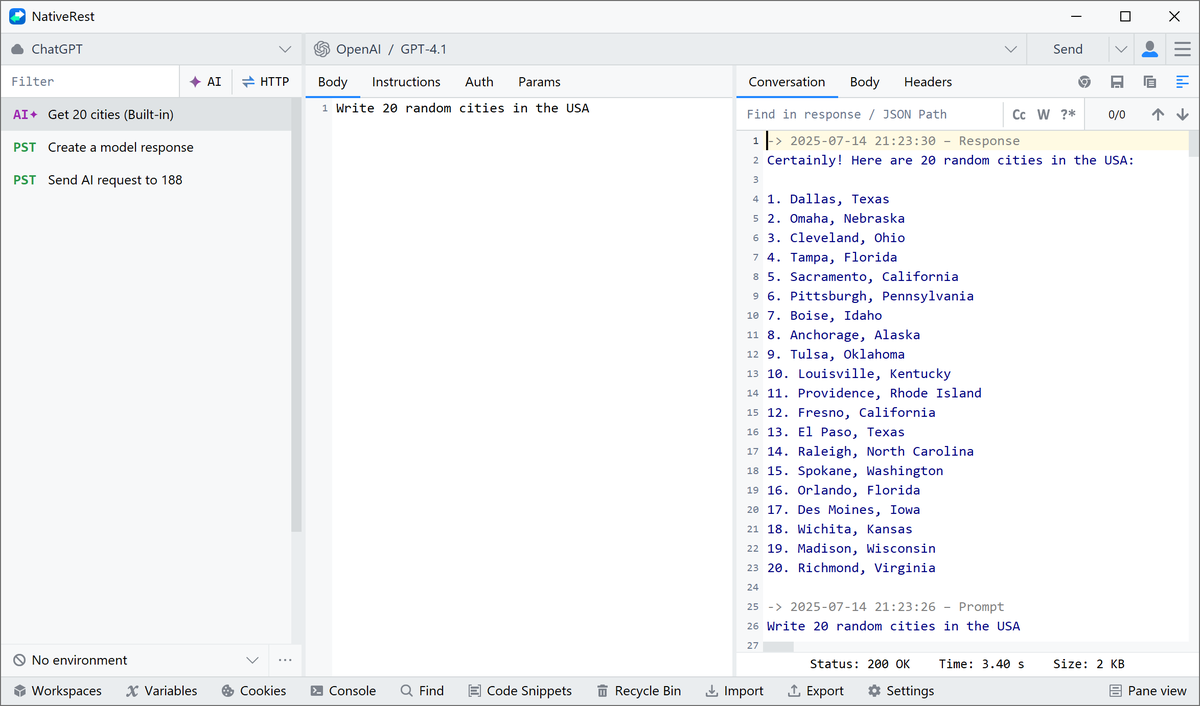The image size is (1200, 706).
Task: Focus the Find in response field
Action: (870, 115)
